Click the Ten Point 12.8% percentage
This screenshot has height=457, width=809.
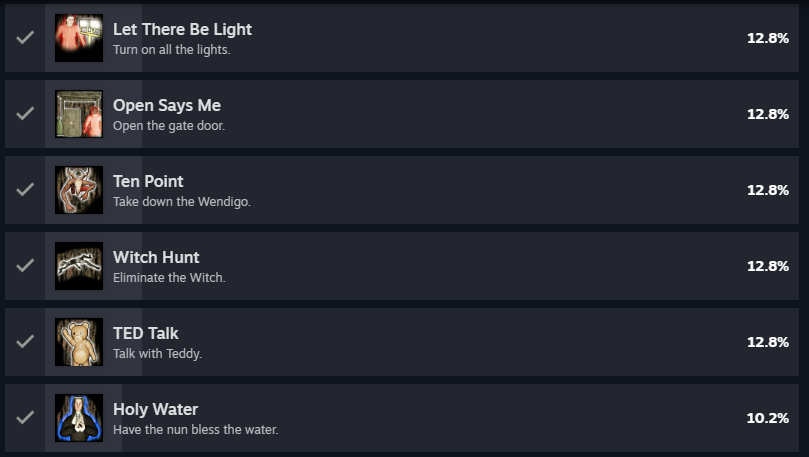[x=768, y=190]
